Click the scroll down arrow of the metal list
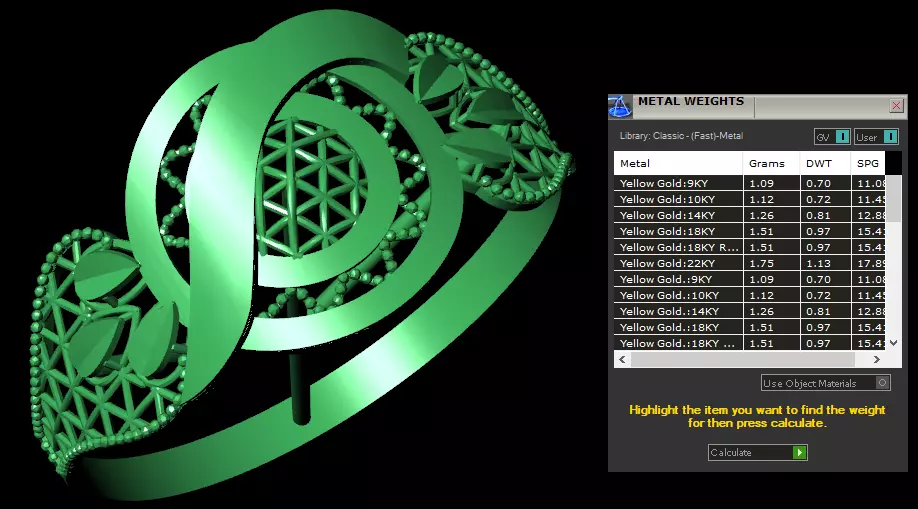Viewport: 918px width, 509px height. pos(893,343)
